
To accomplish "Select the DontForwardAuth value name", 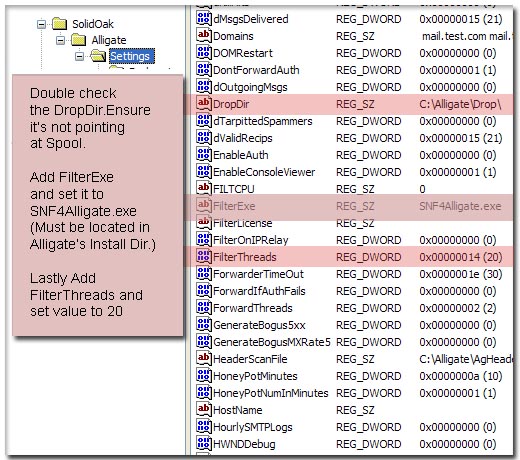I will (256, 70).
